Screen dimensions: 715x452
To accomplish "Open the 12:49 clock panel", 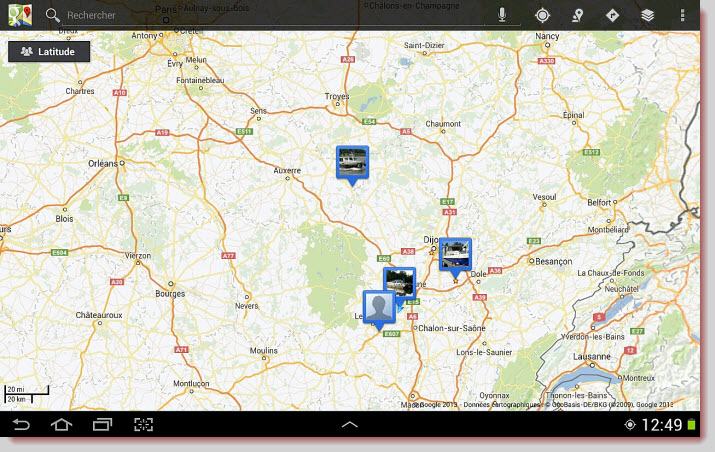I will tap(662, 425).
